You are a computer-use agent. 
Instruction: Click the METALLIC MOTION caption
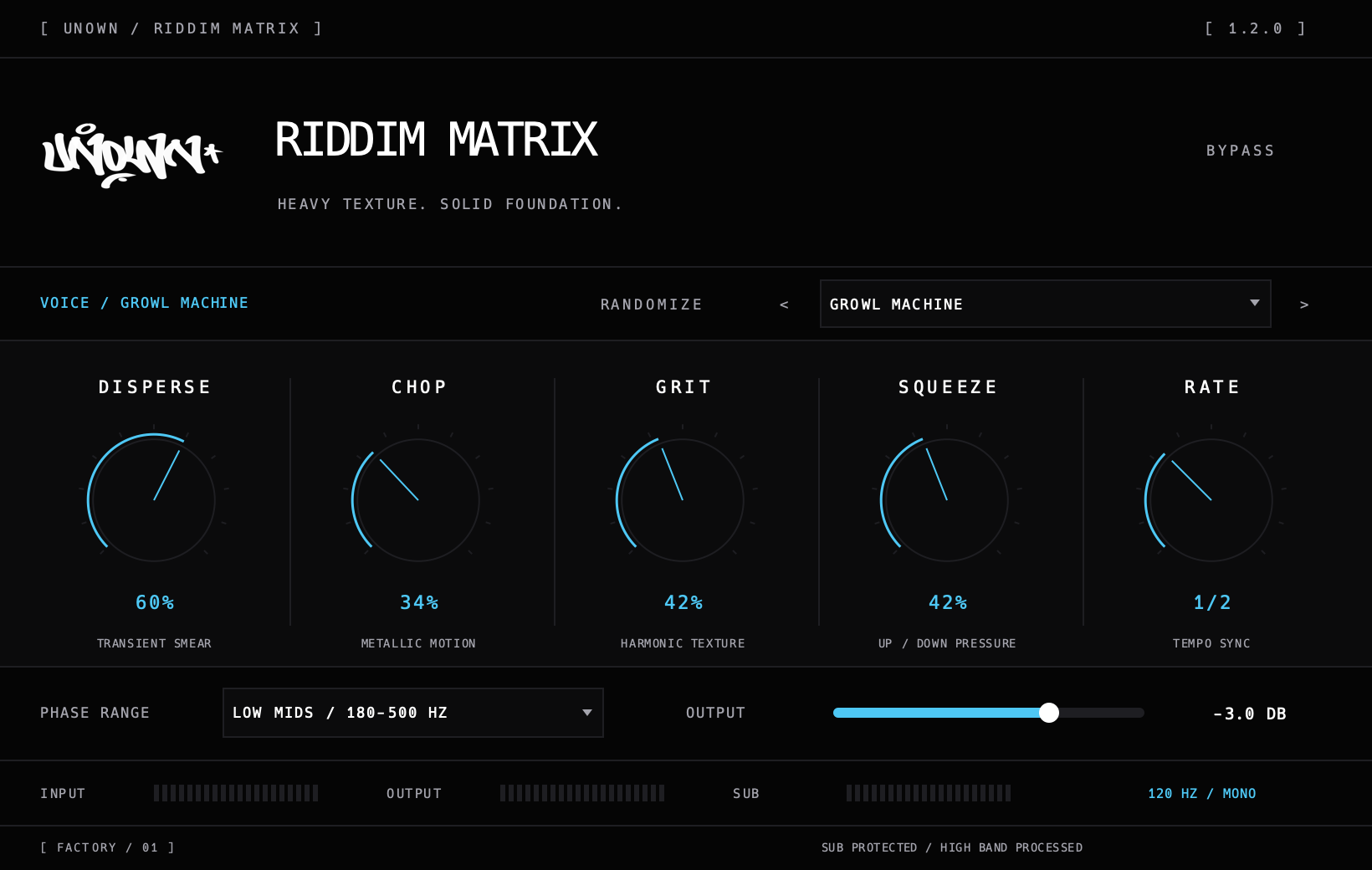[x=418, y=643]
